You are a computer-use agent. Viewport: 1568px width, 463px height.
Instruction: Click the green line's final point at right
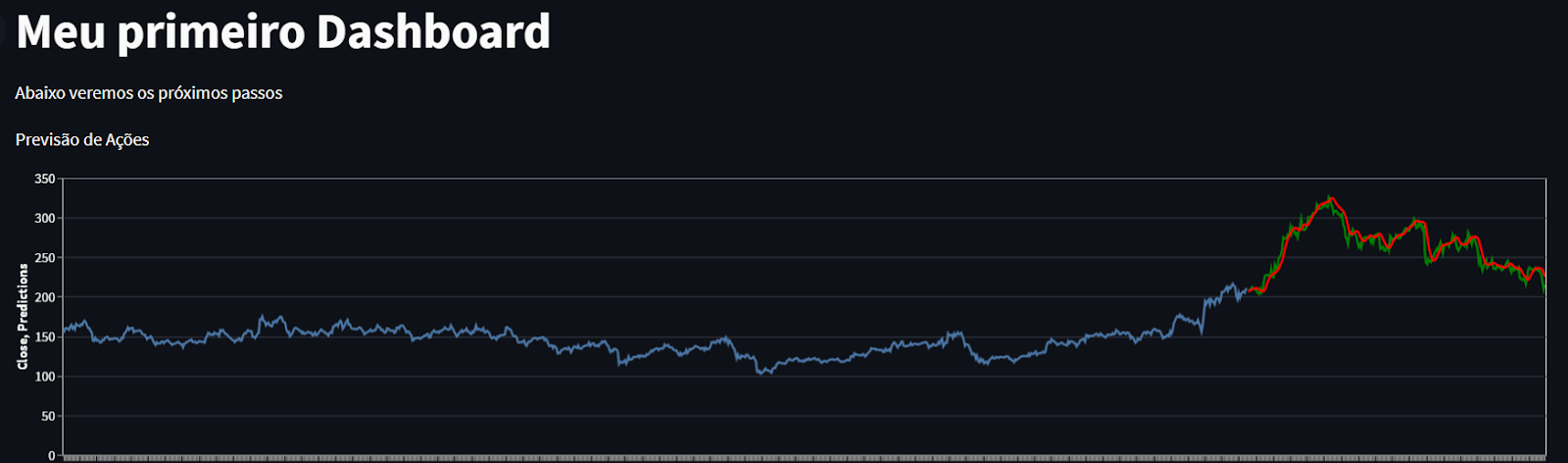point(1544,291)
